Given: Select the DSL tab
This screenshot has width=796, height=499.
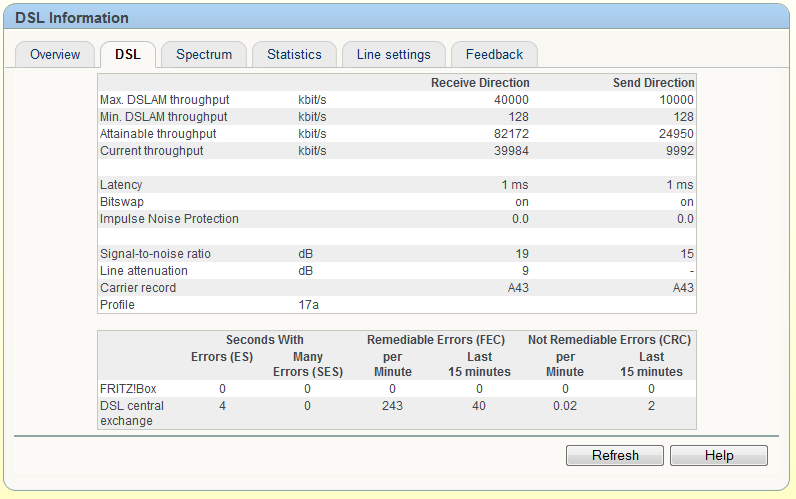Looking at the screenshot, I should click(128, 54).
